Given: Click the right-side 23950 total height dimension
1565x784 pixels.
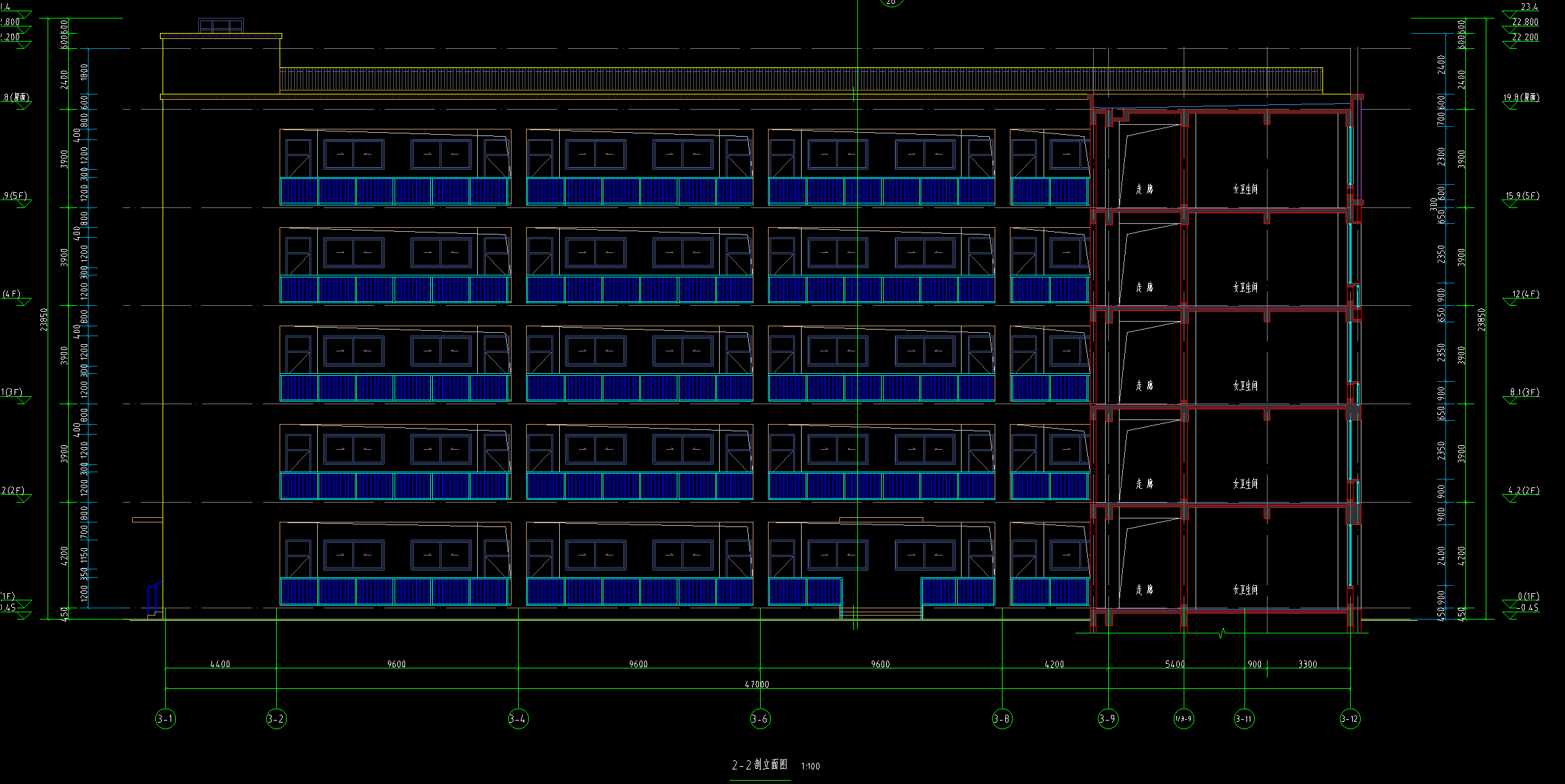Looking at the screenshot, I should tap(1481, 320).
